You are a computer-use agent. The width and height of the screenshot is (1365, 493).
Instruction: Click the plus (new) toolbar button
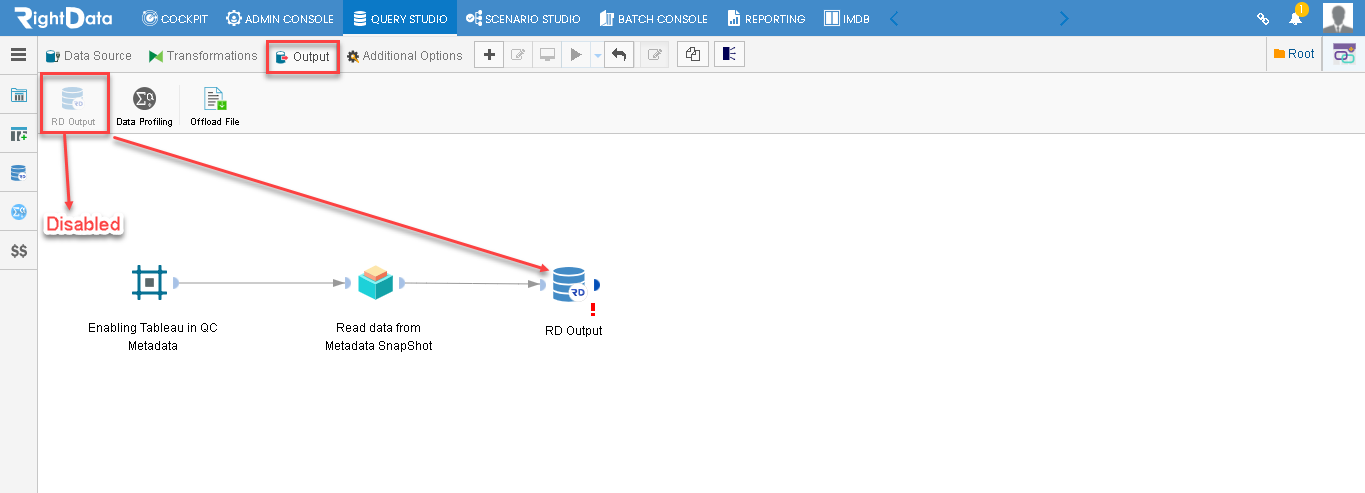click(x=488, y=55)
